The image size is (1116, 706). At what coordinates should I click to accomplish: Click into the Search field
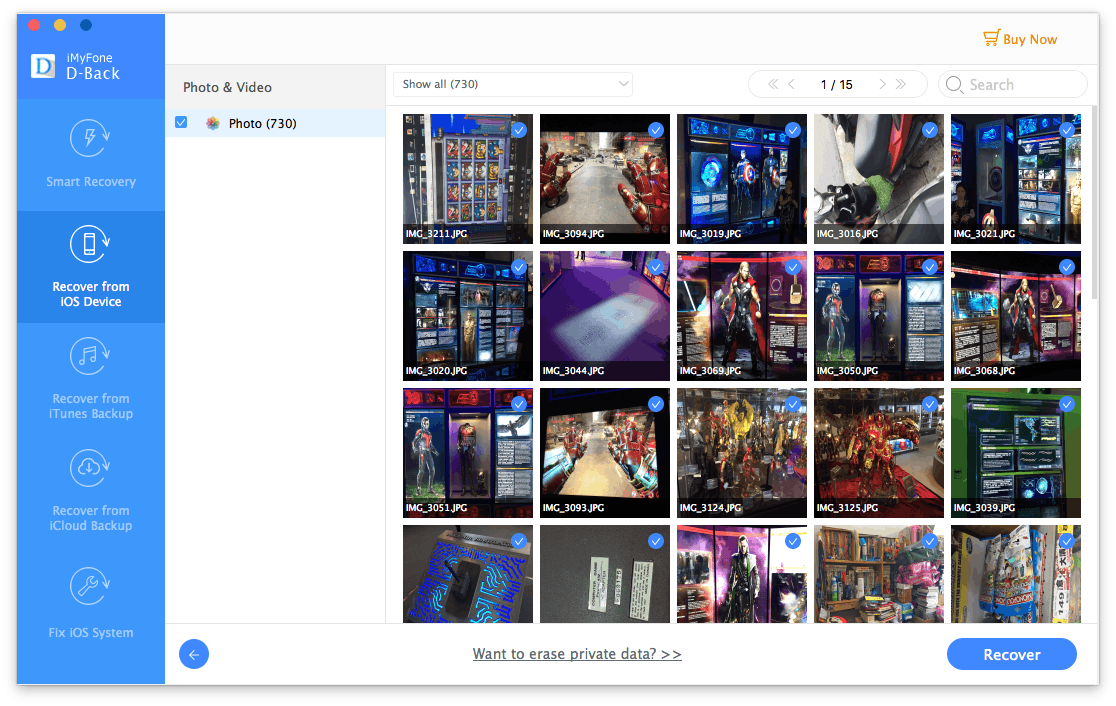point(1013,85)
